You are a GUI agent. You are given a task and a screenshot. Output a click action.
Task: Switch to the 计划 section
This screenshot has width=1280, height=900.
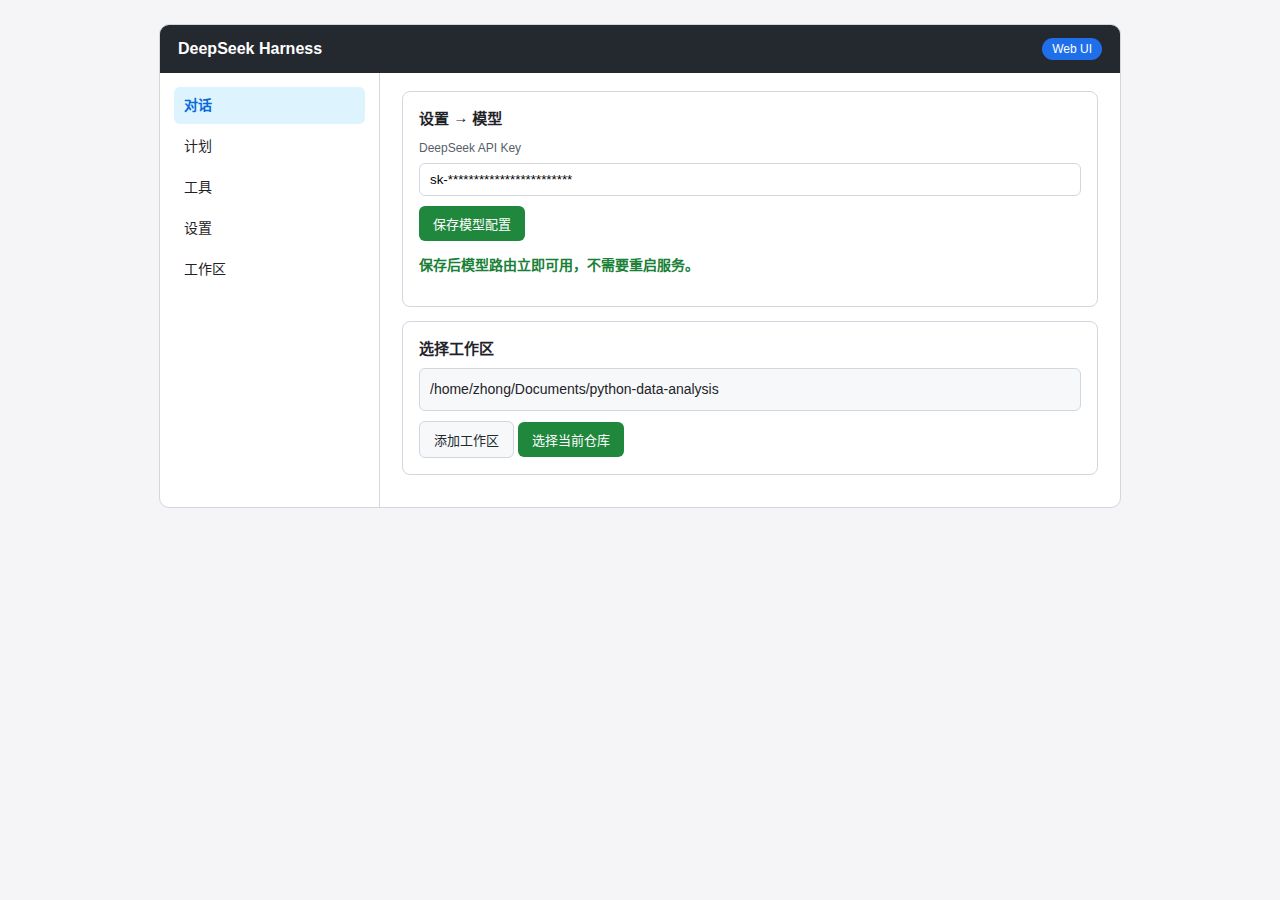[269, 146]
